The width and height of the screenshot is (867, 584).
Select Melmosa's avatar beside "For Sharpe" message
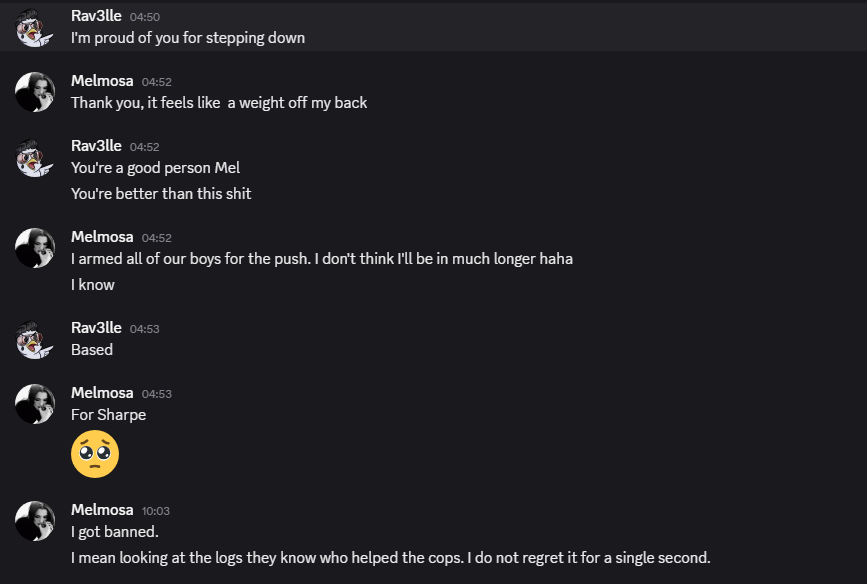pyautogui.click(x=35, y=404)
